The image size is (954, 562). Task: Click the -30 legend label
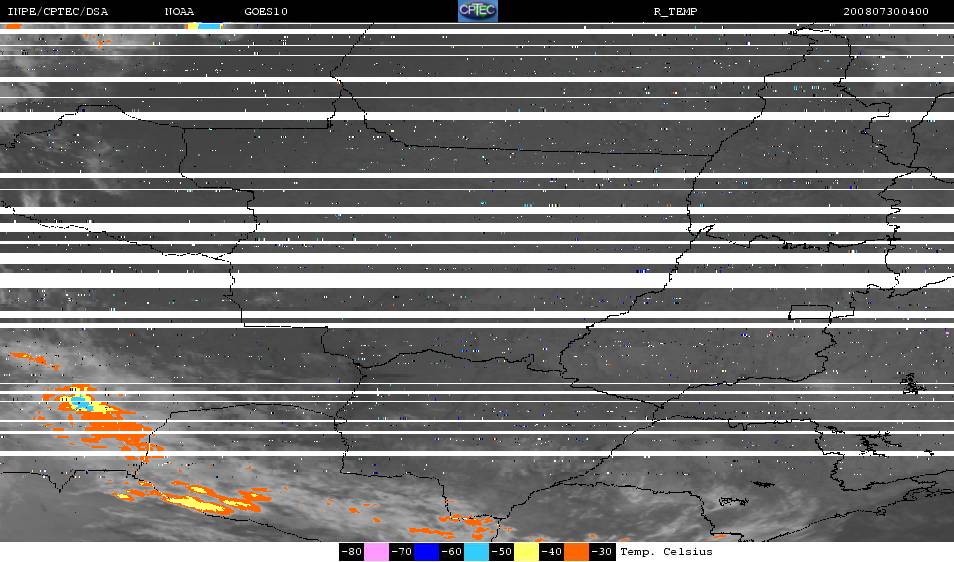[x=602, y=552]
